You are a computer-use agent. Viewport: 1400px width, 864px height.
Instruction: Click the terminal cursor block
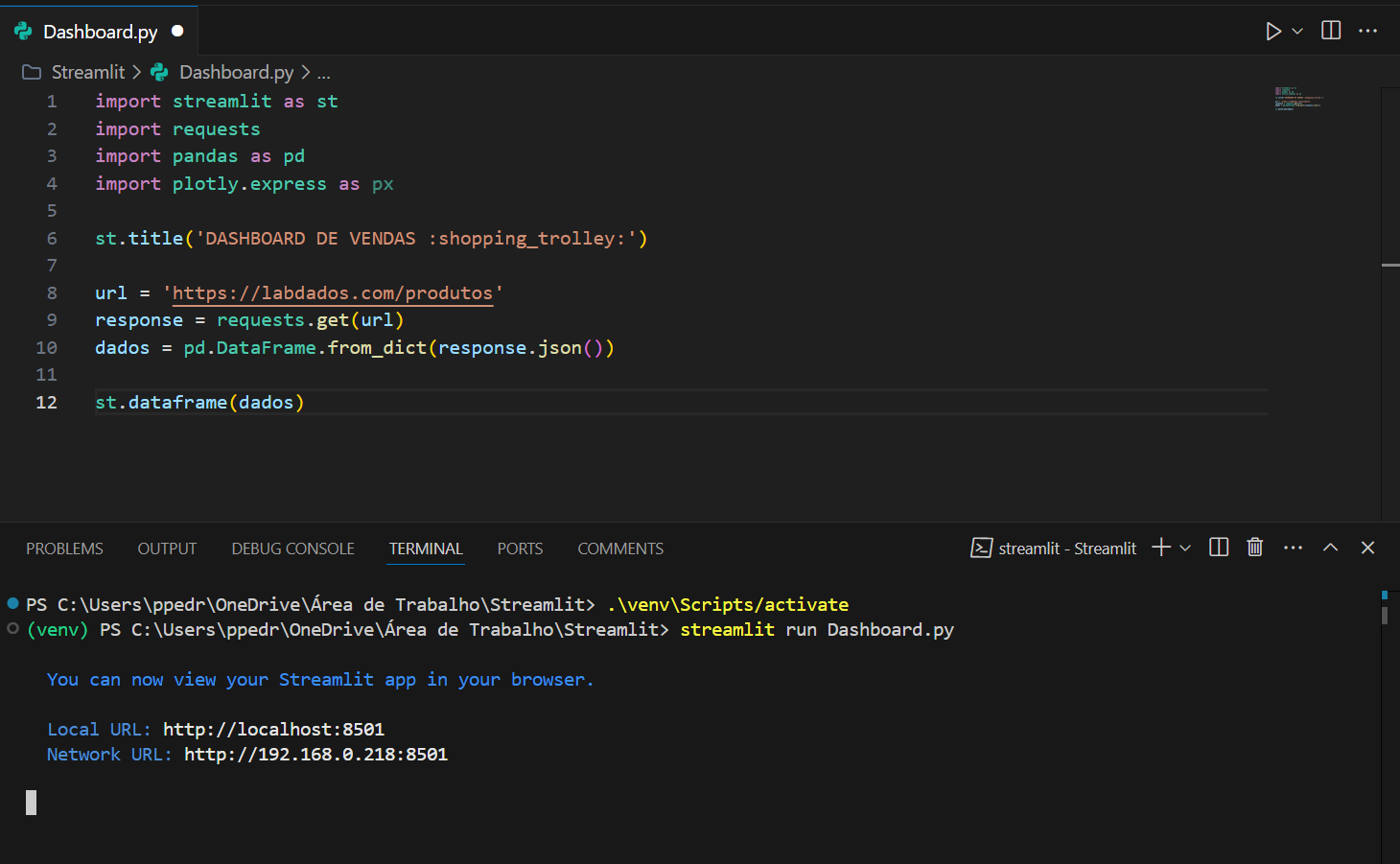click(31, 803)
